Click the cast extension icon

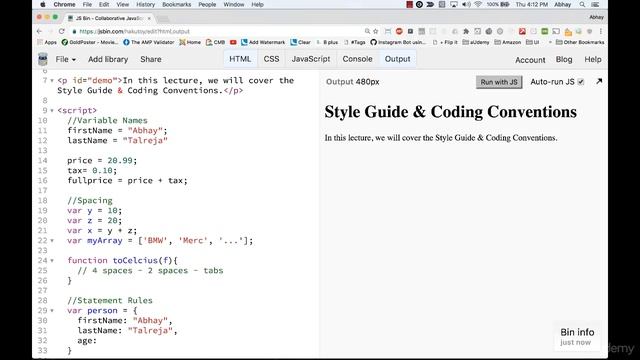(556, 31)
